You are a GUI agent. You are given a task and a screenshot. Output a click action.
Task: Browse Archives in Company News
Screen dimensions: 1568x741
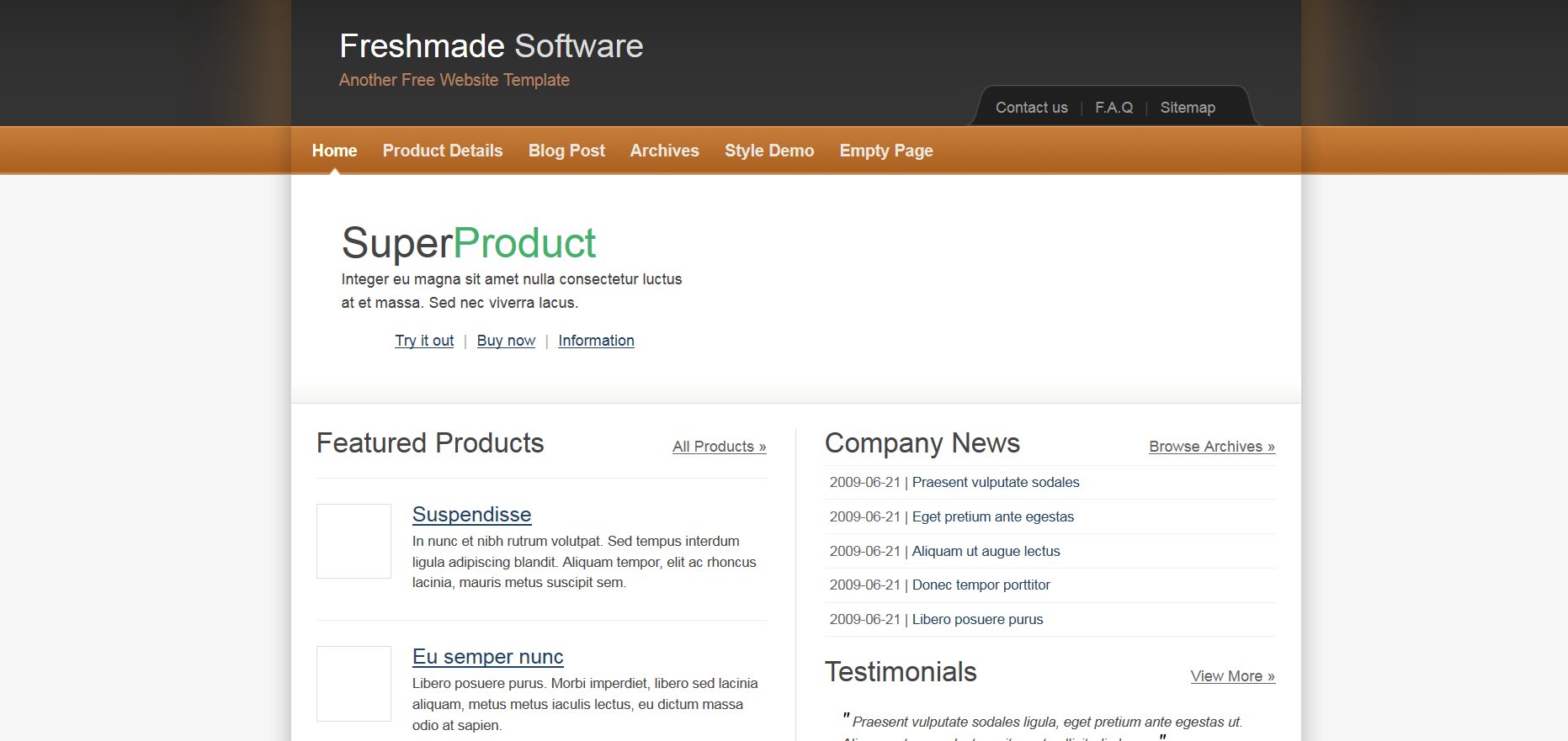pos(1211,447)
